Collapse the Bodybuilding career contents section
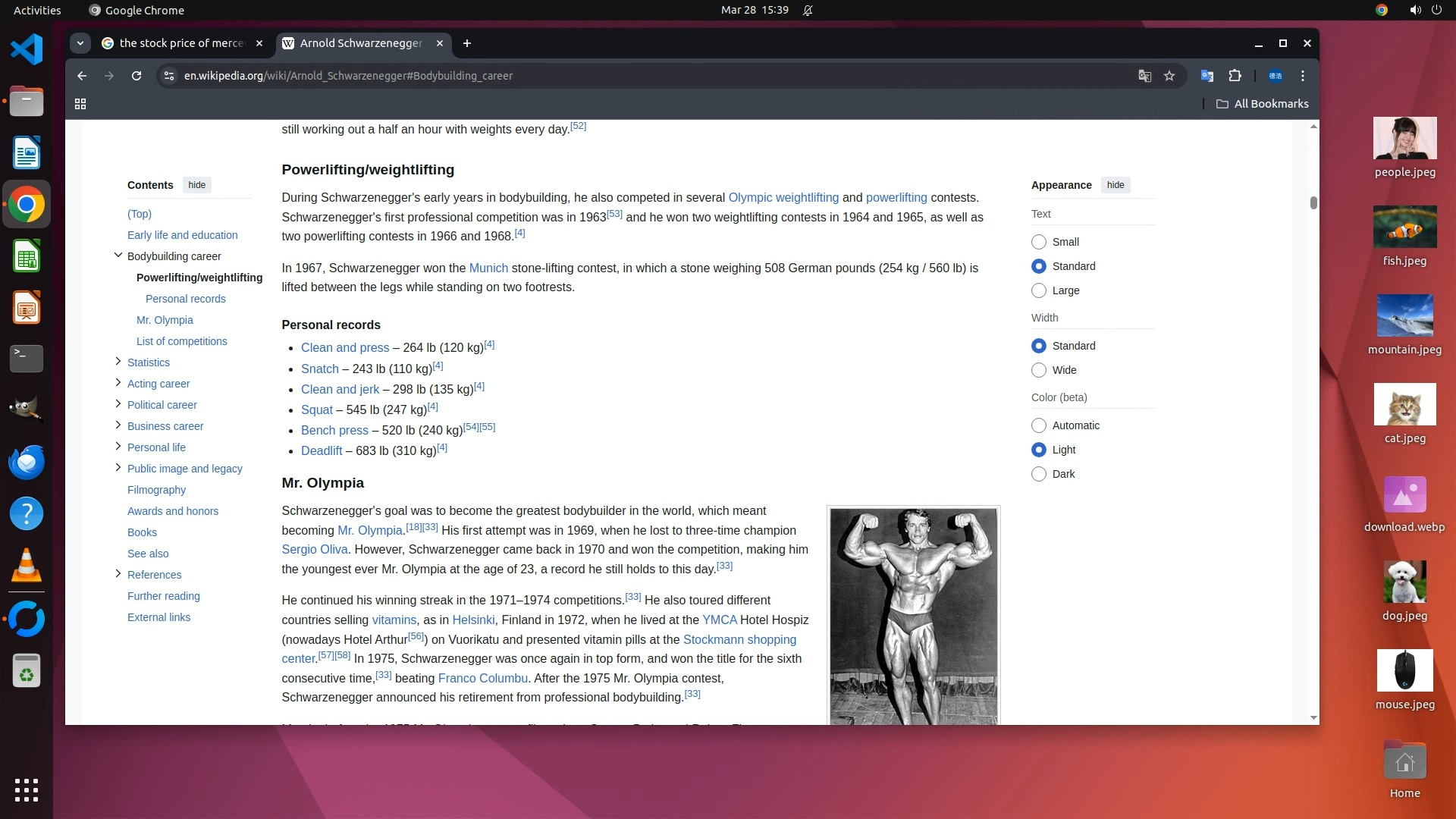This screenshot has height=819, width=1456. tap(118, 256)
